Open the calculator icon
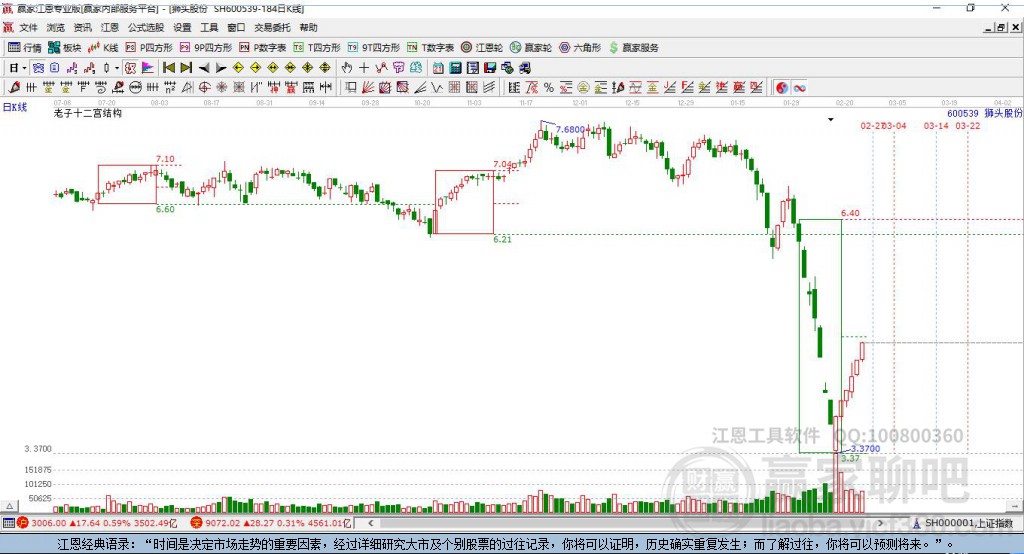Viewport: 1024px width, 554px height. coord(455,68)
